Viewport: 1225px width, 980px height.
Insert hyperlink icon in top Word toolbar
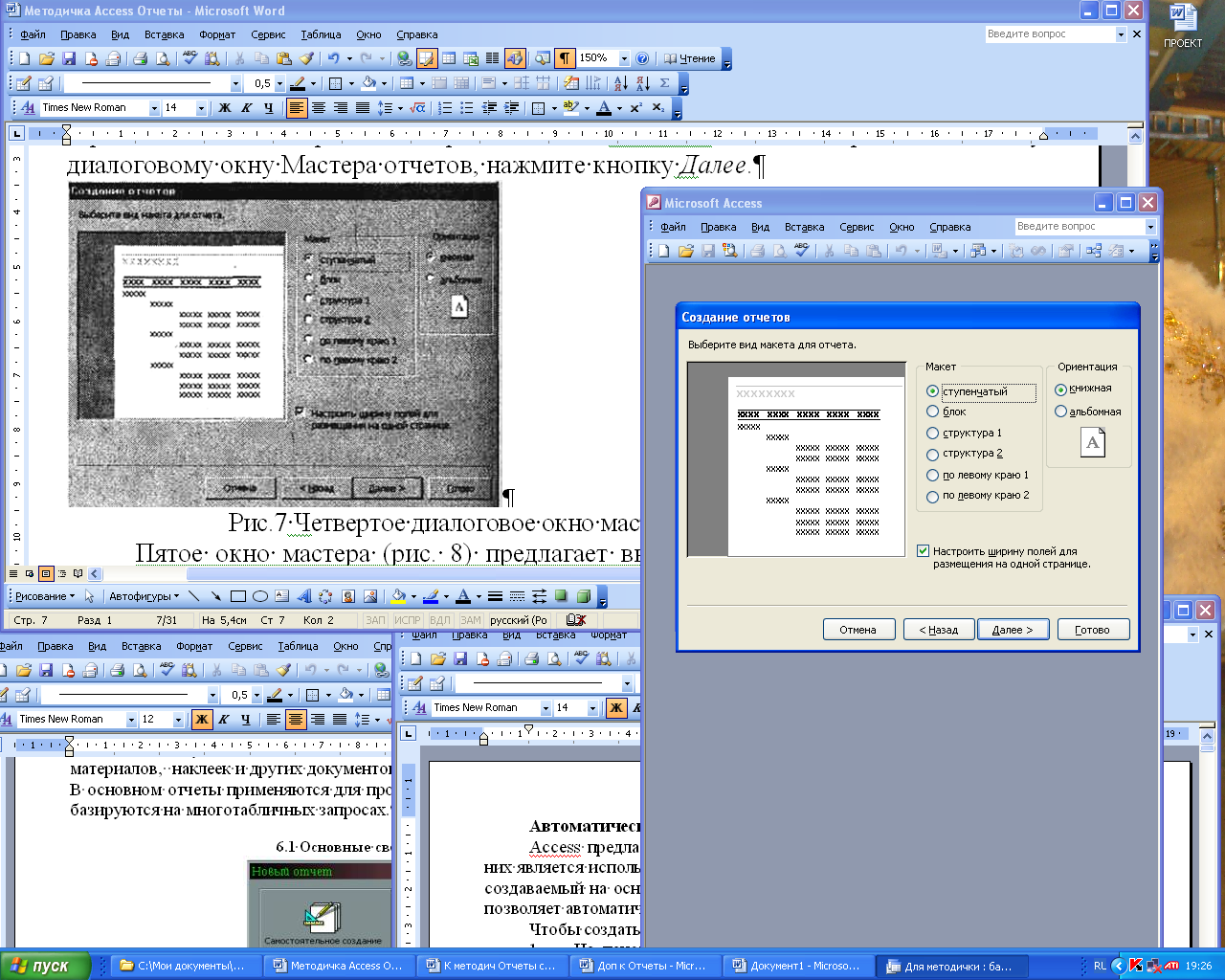(x=404, y=58)
